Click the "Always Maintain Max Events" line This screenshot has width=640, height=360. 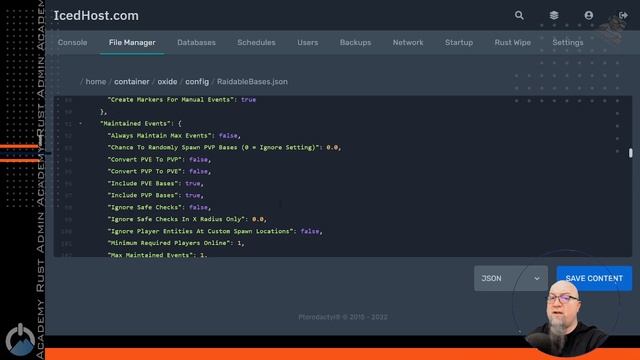pyautogui.click(x=174, y=136)
